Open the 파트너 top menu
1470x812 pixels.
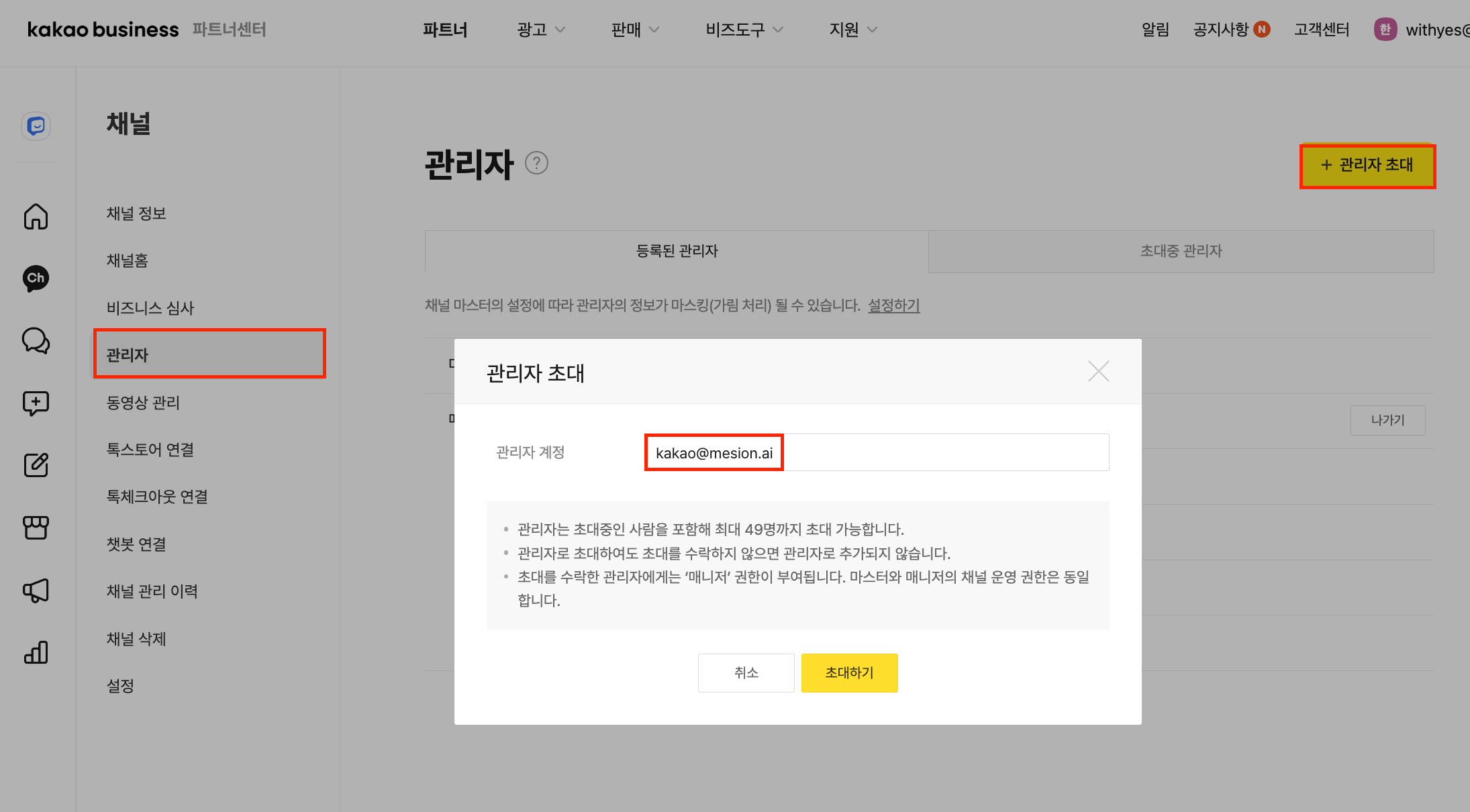[x=445, y=30]
